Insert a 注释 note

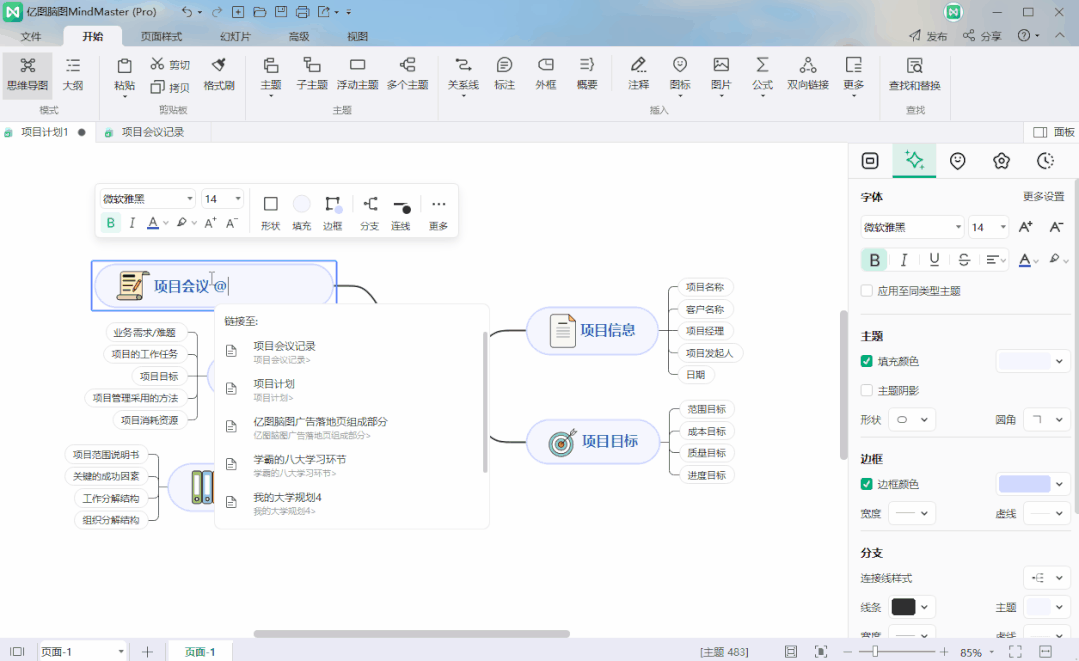[639, 74]
